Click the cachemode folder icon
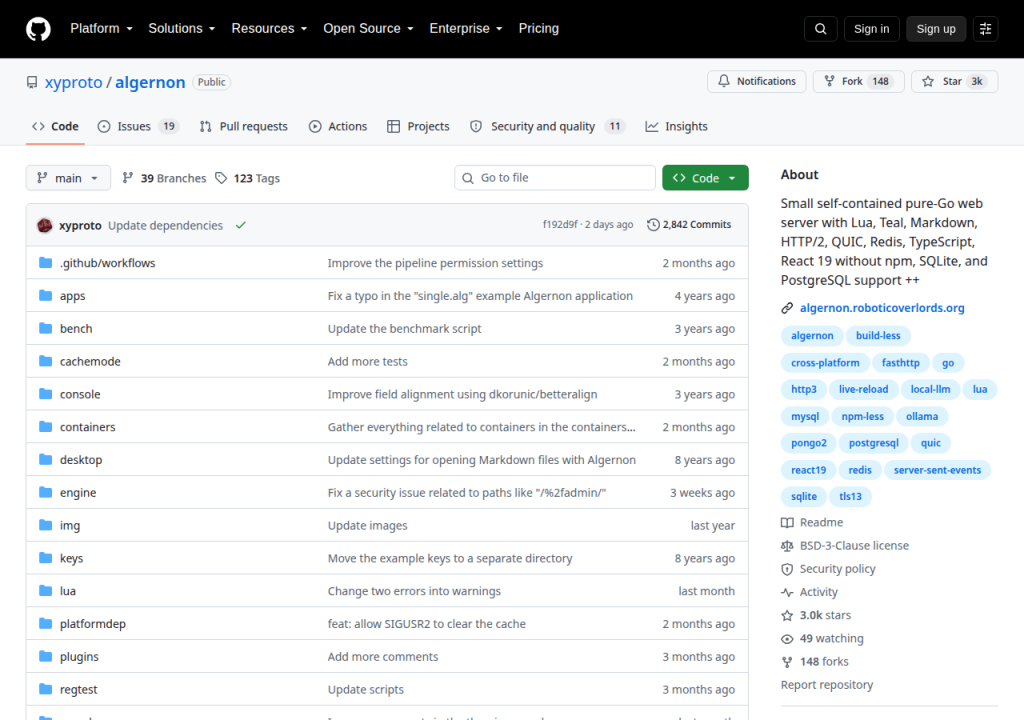This screenshot has height=720, width=1024. tap(45, 361)
